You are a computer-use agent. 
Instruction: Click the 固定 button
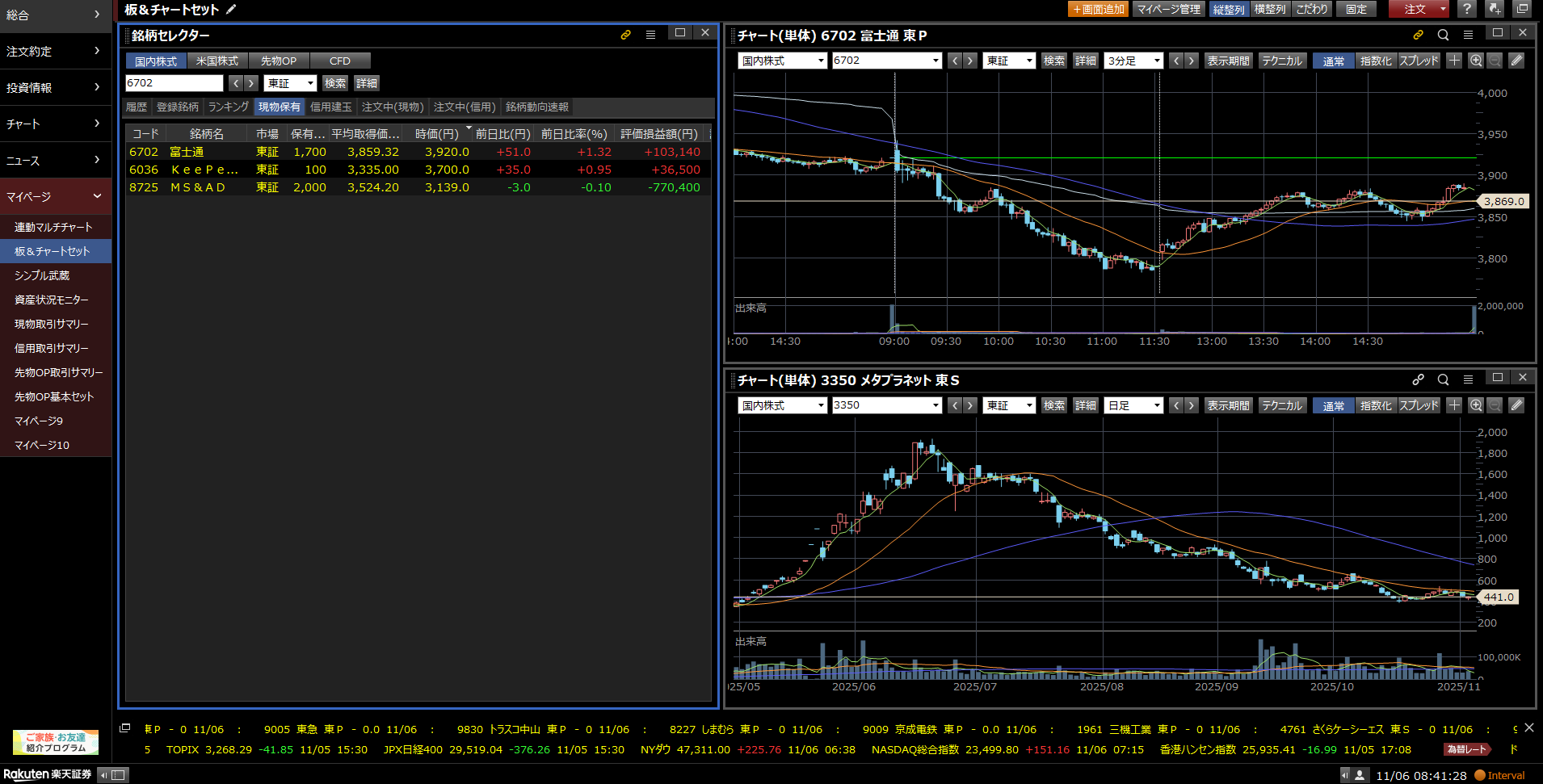[1356, 9]
